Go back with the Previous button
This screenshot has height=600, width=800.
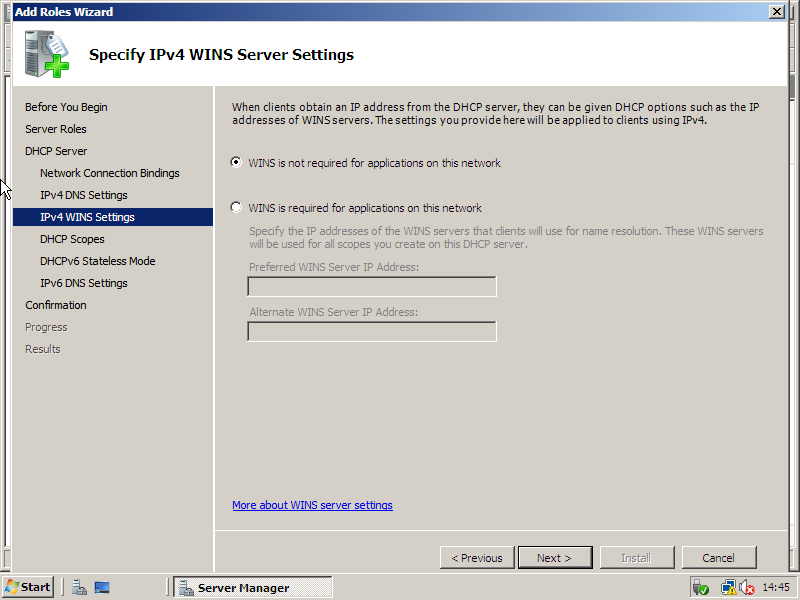click(x=476, y=558)
